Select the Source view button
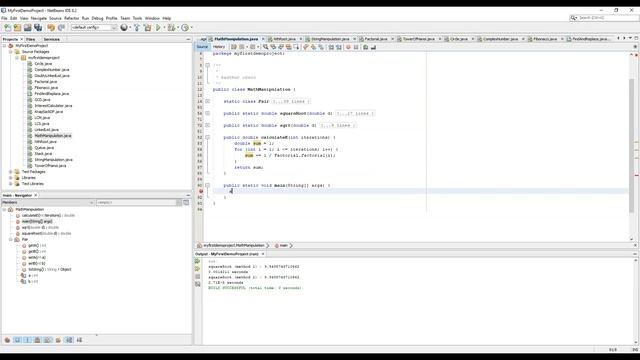 [x=202, y=47]
